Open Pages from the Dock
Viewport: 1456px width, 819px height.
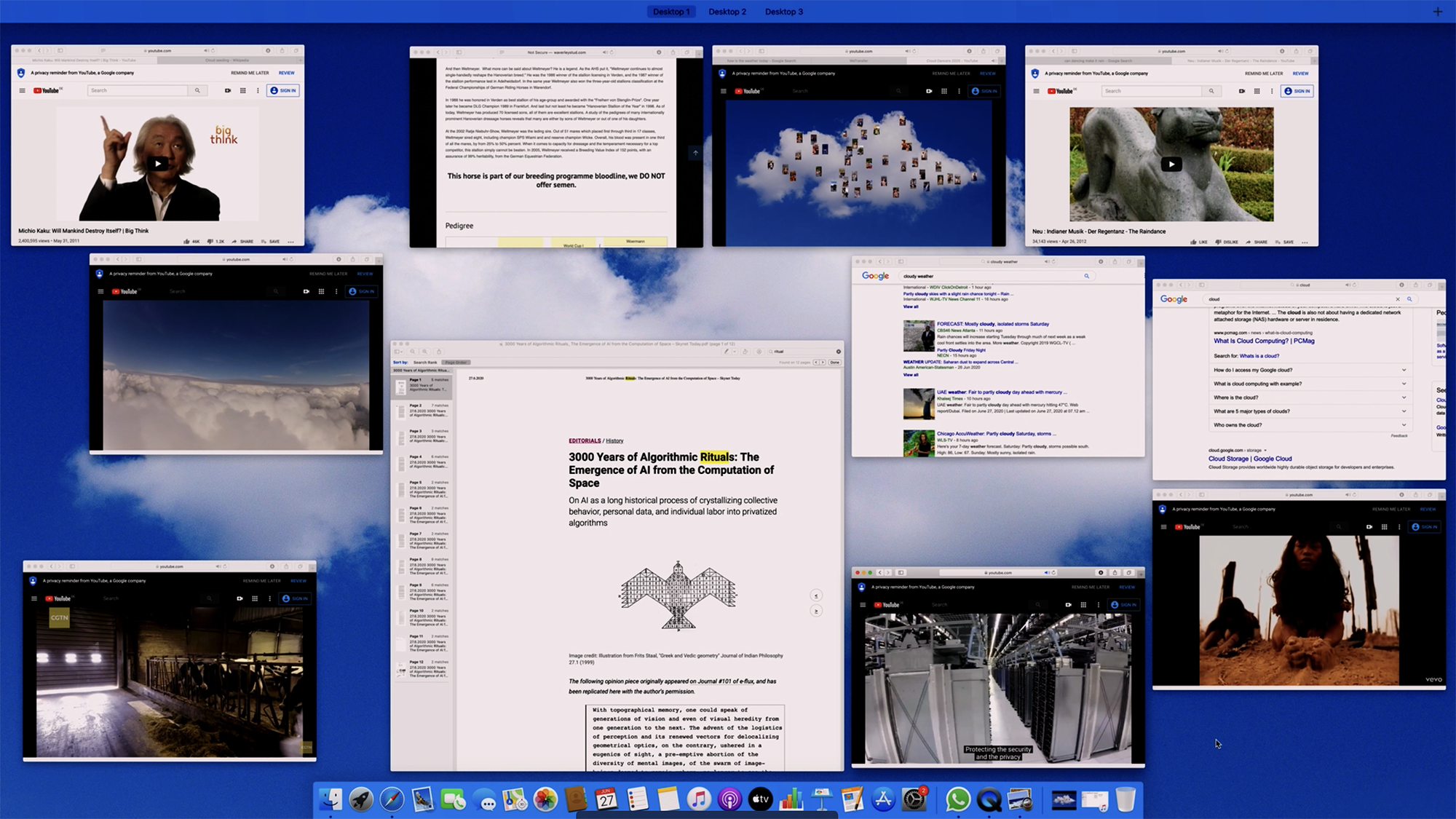[x=852, y=799]
